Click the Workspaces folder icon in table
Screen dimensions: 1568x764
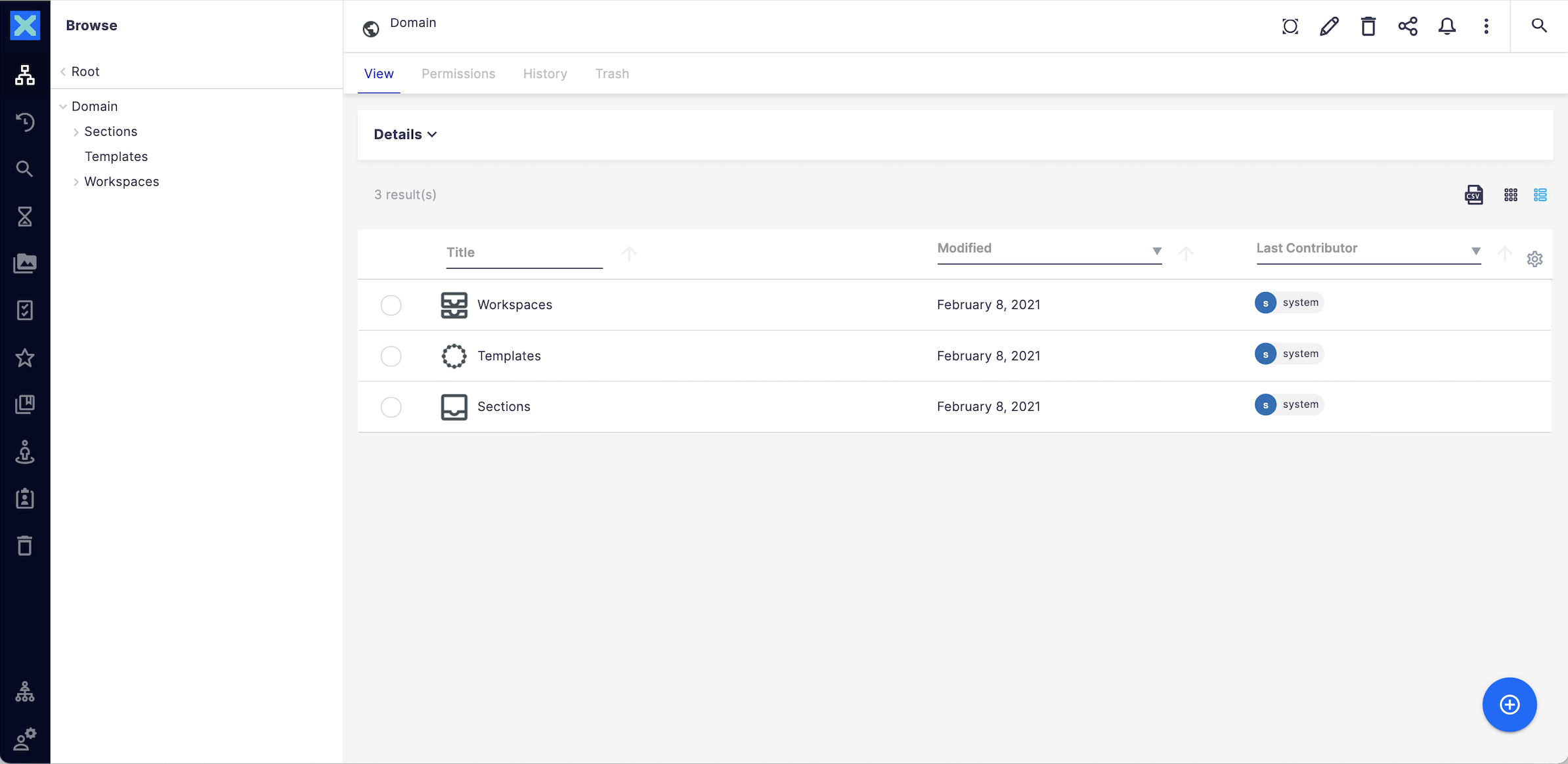pos(454,305)
